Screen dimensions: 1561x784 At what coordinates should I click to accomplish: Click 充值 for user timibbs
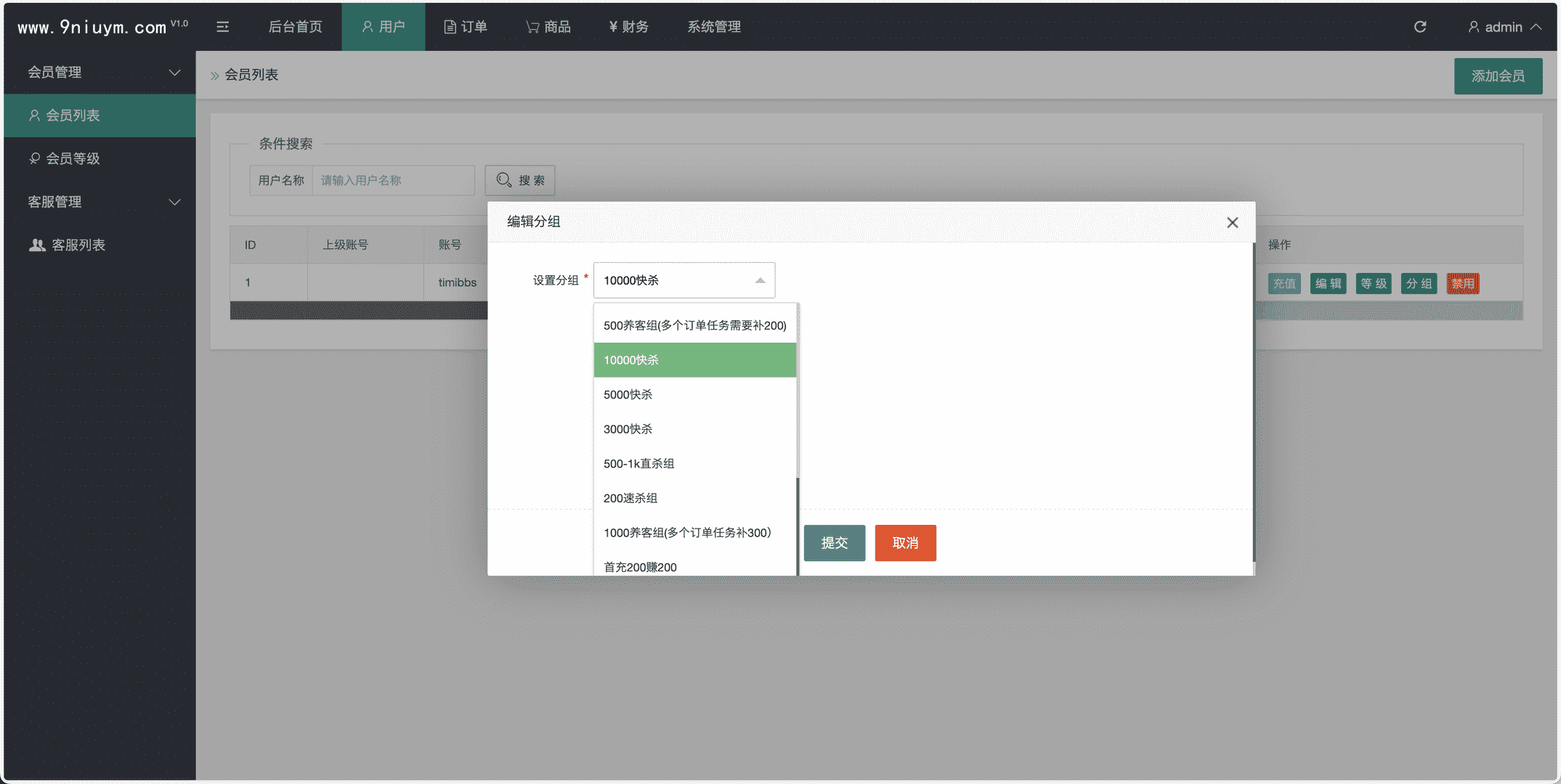[1284, 284]
